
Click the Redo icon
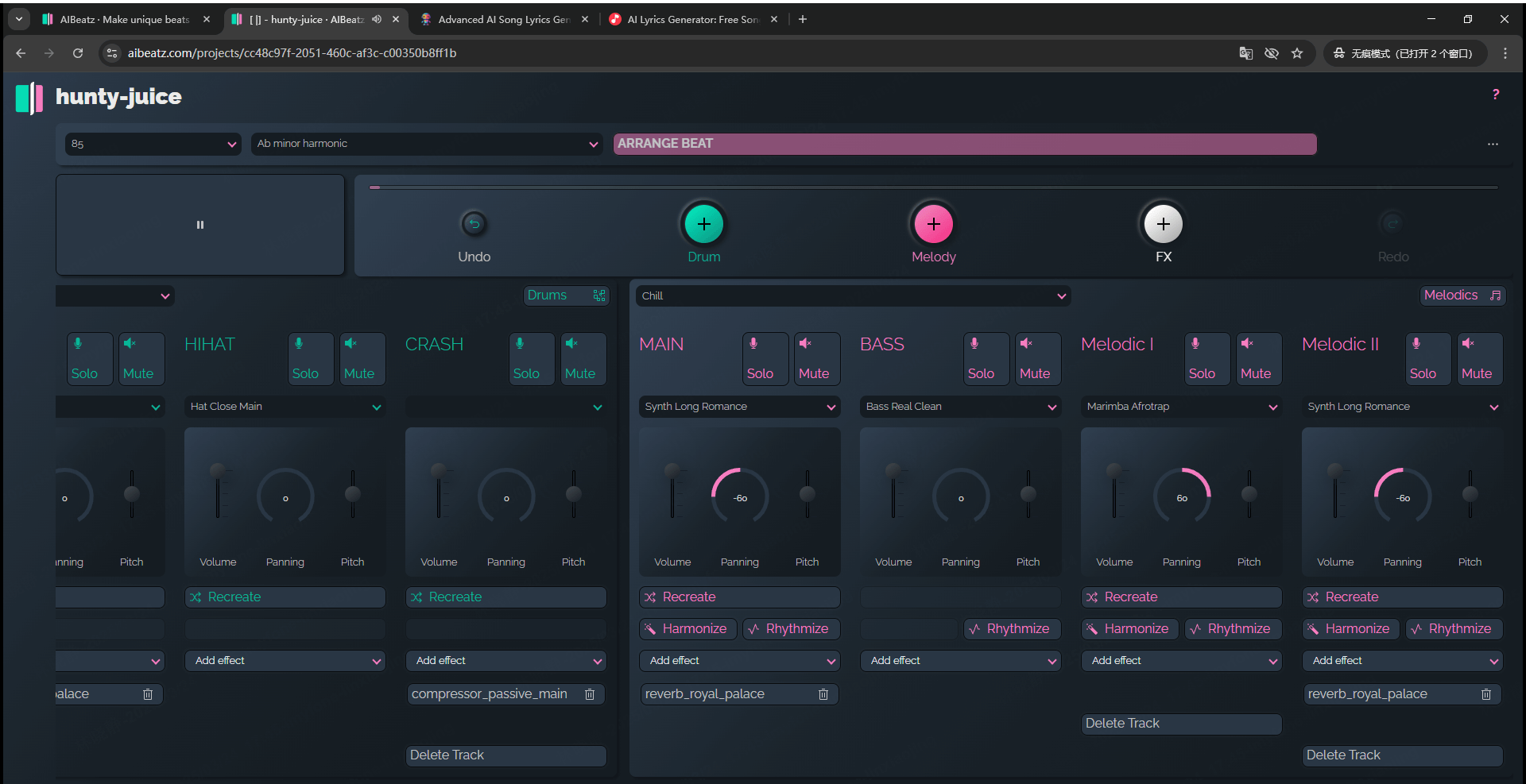1392,223
